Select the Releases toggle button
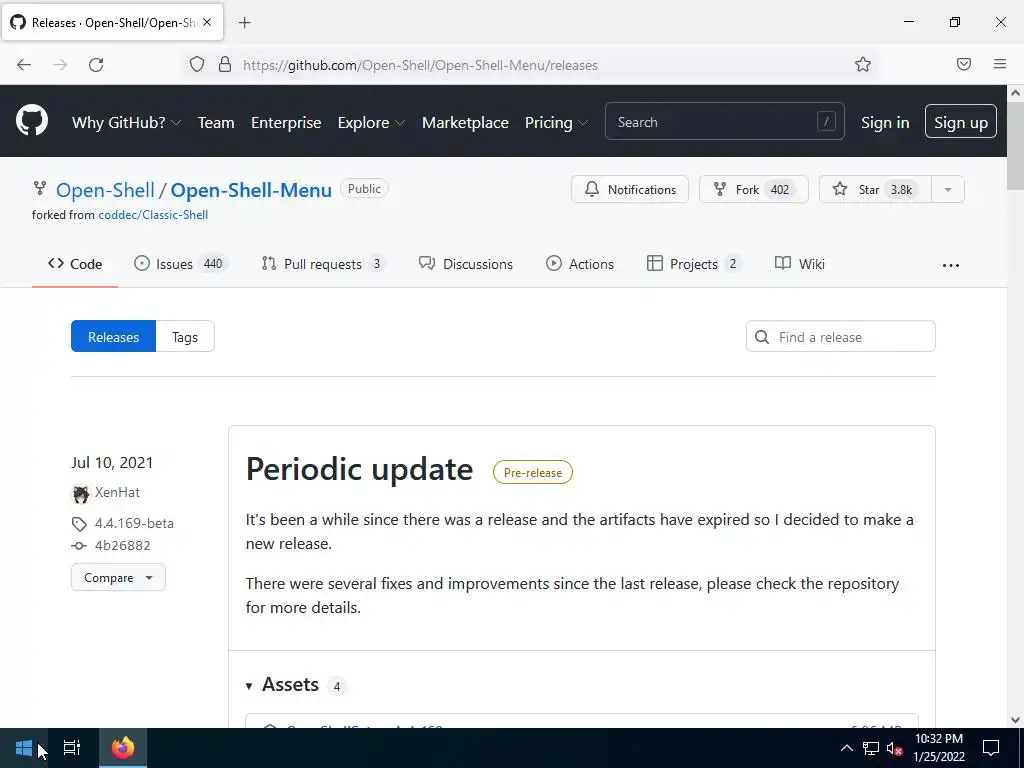Viewport: 1024px width, 768px height. [114, 336]
